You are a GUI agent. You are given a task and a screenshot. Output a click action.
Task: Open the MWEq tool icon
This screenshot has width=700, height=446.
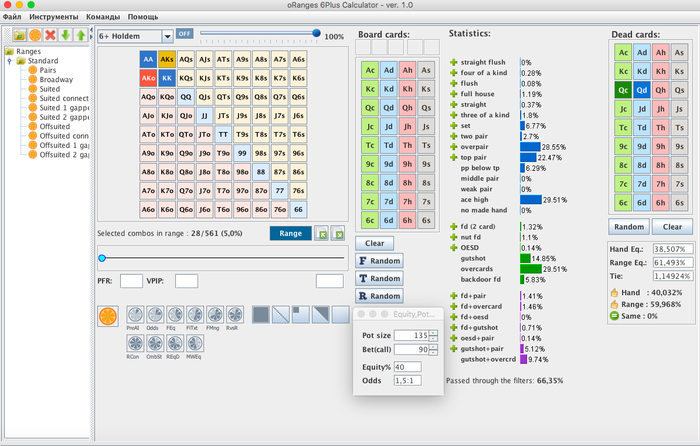coord(195,343)
